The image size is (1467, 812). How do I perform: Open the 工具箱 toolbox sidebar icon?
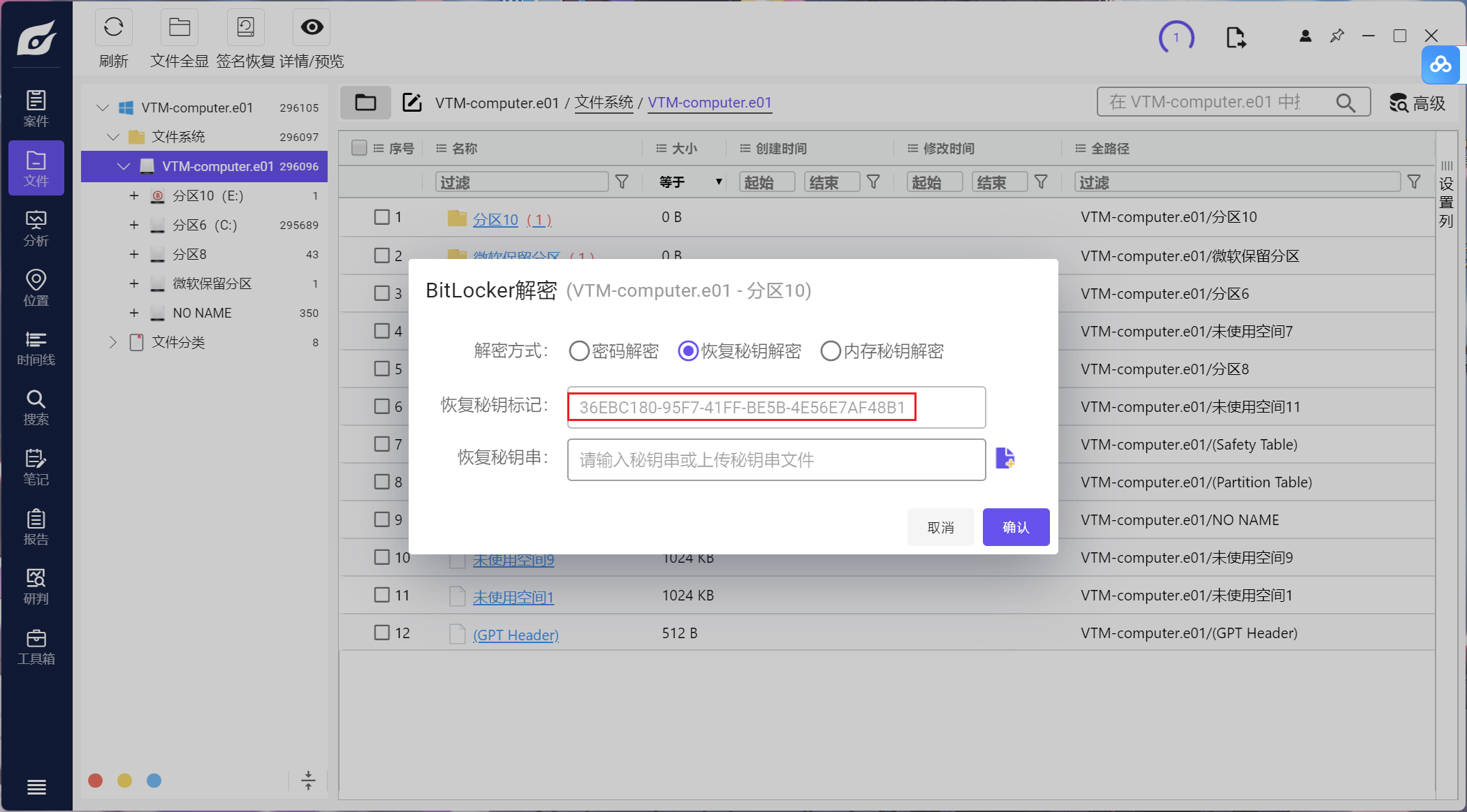point(36,647)
